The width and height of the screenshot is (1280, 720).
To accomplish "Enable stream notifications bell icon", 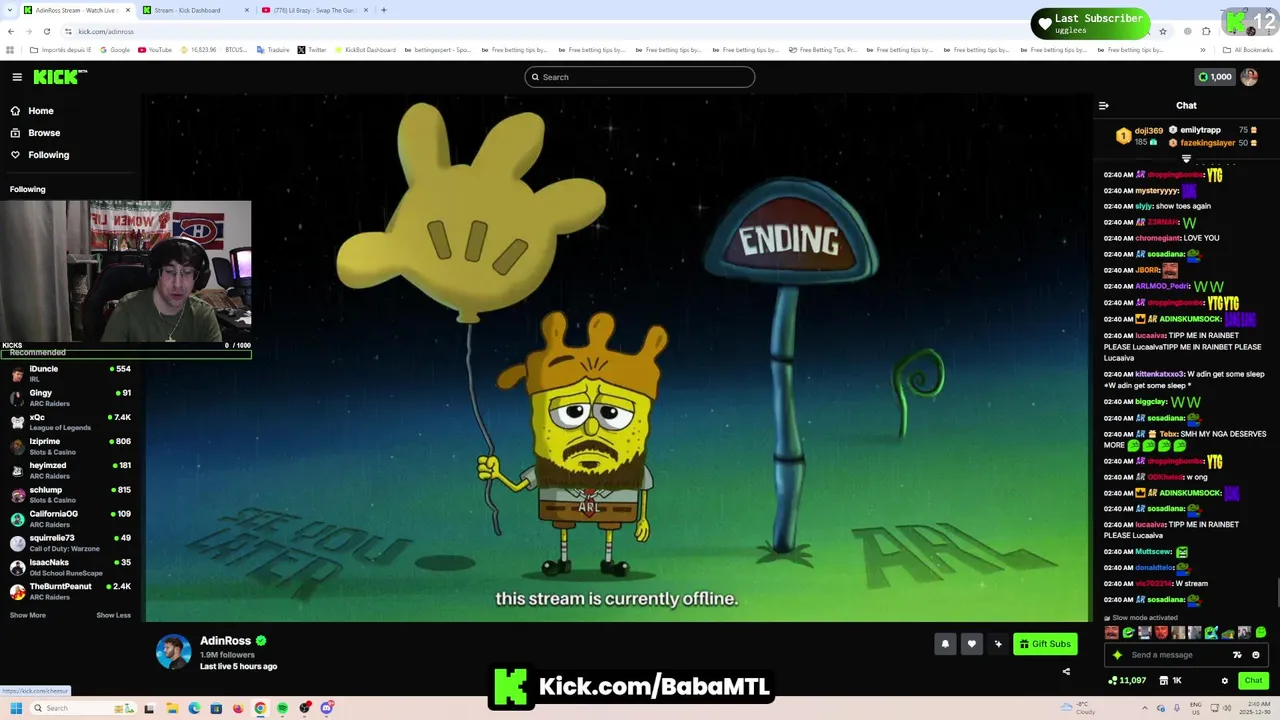I will point(945,644).
